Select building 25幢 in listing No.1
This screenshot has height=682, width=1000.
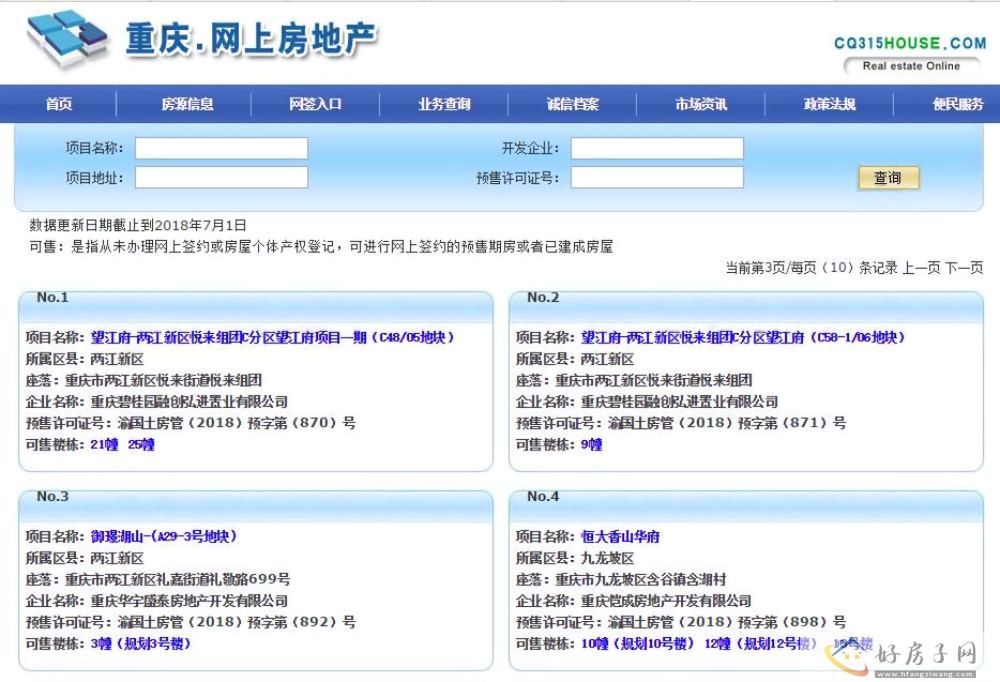[141, 445]
